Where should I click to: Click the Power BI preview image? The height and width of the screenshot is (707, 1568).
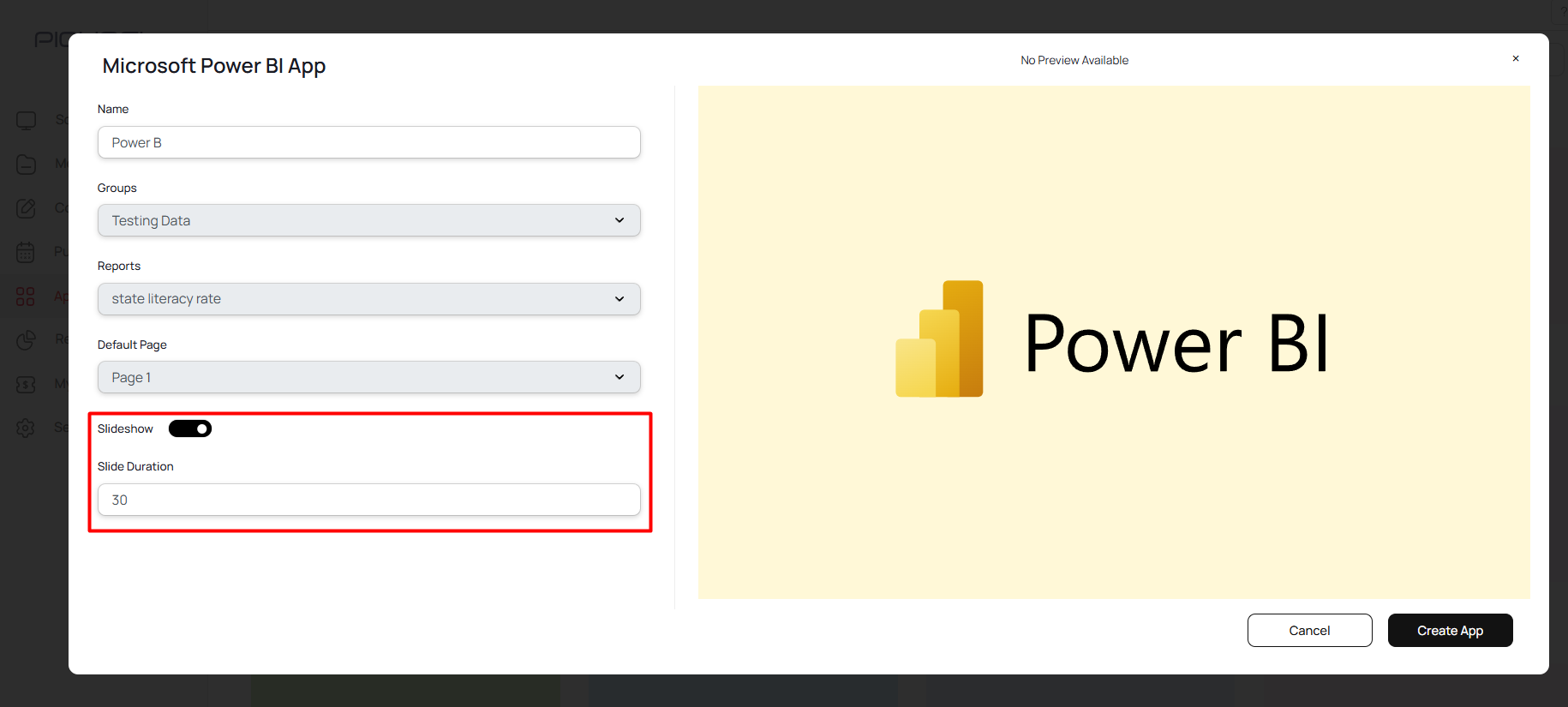[x=1114, y=342]
